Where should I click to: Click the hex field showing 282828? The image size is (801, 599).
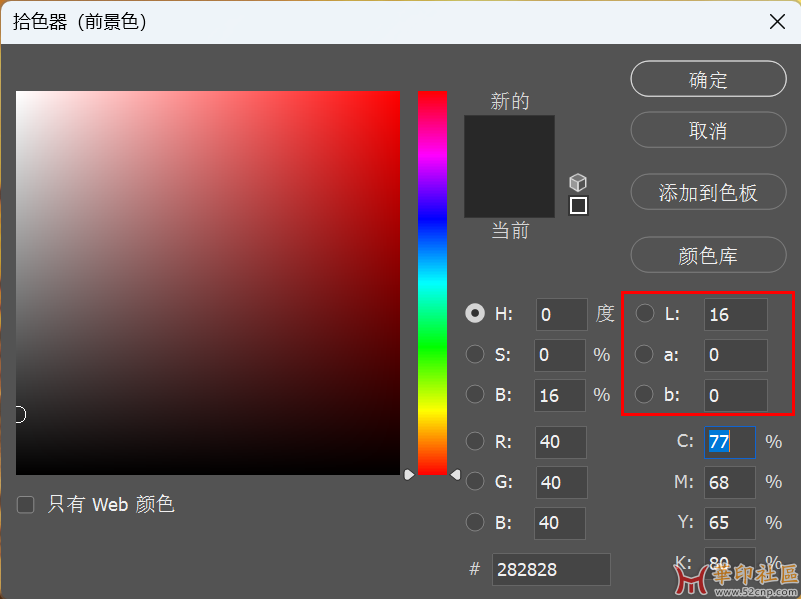pyautogui.click(x=551, y=570)
